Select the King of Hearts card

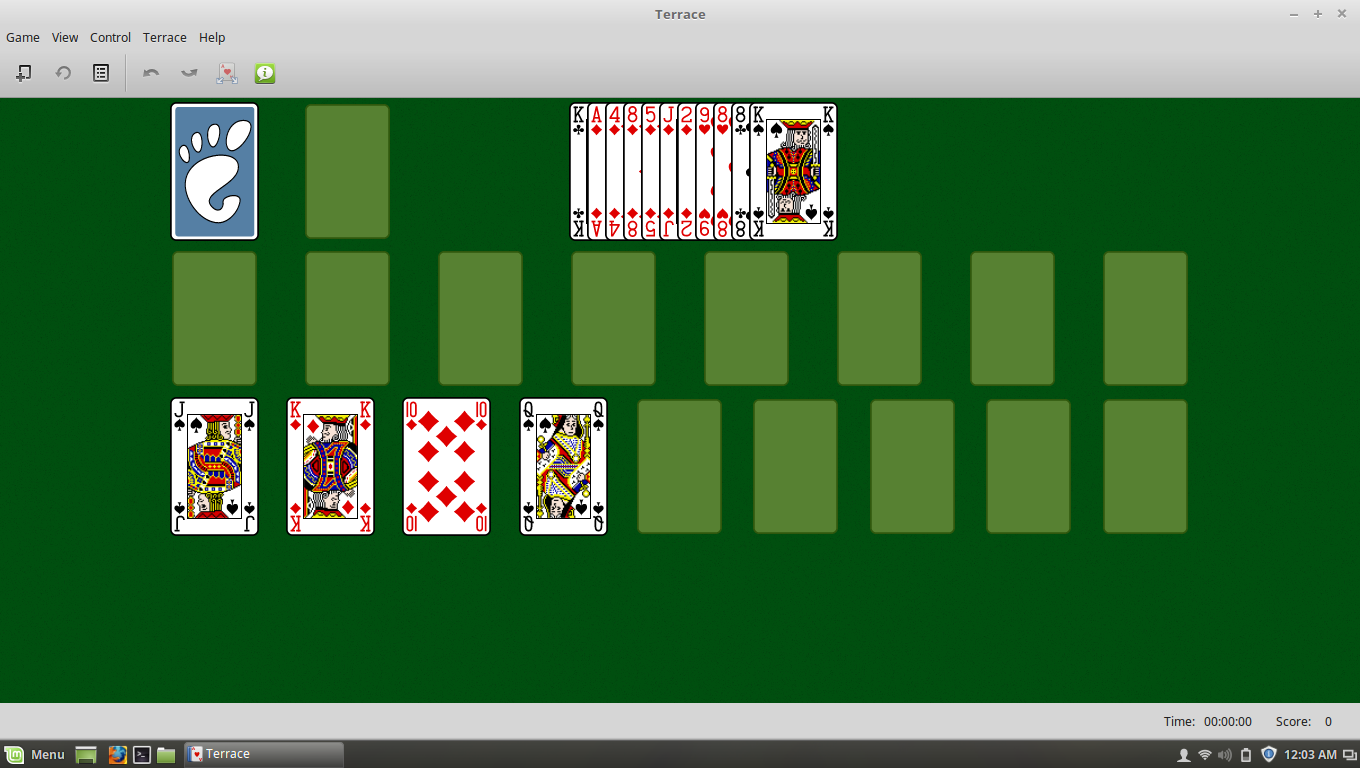click(330, 465)
